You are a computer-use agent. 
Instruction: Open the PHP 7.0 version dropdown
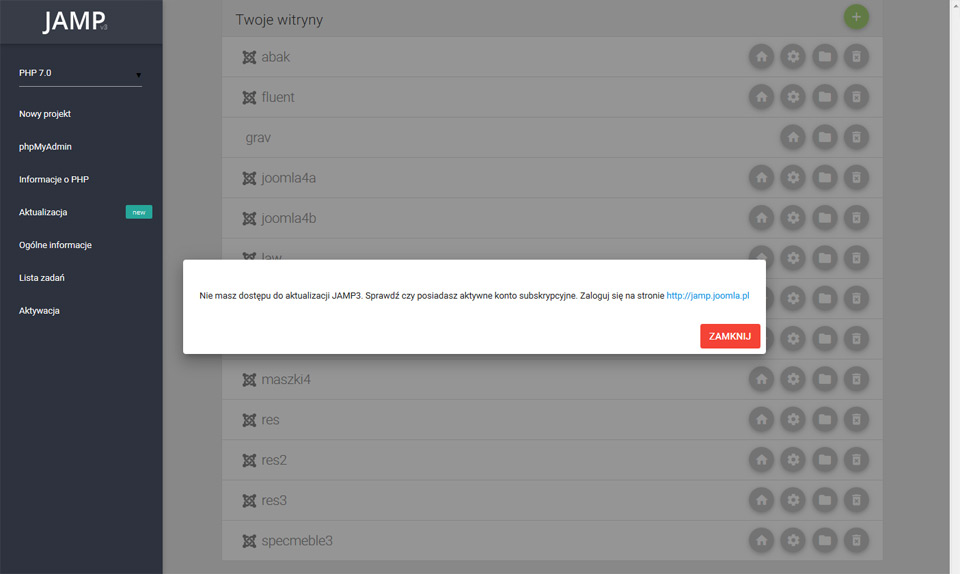click(80, 73)
